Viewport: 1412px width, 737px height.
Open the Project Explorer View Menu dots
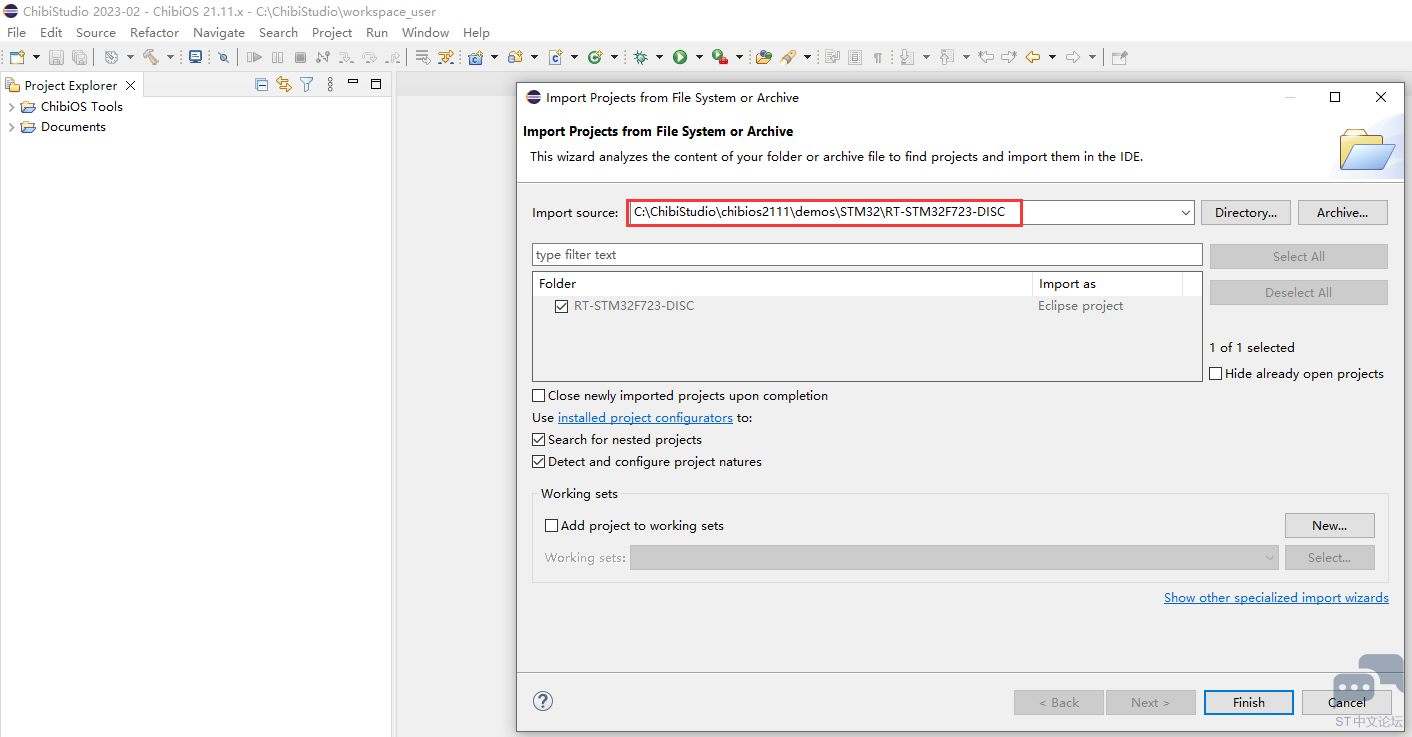(329, 85)
